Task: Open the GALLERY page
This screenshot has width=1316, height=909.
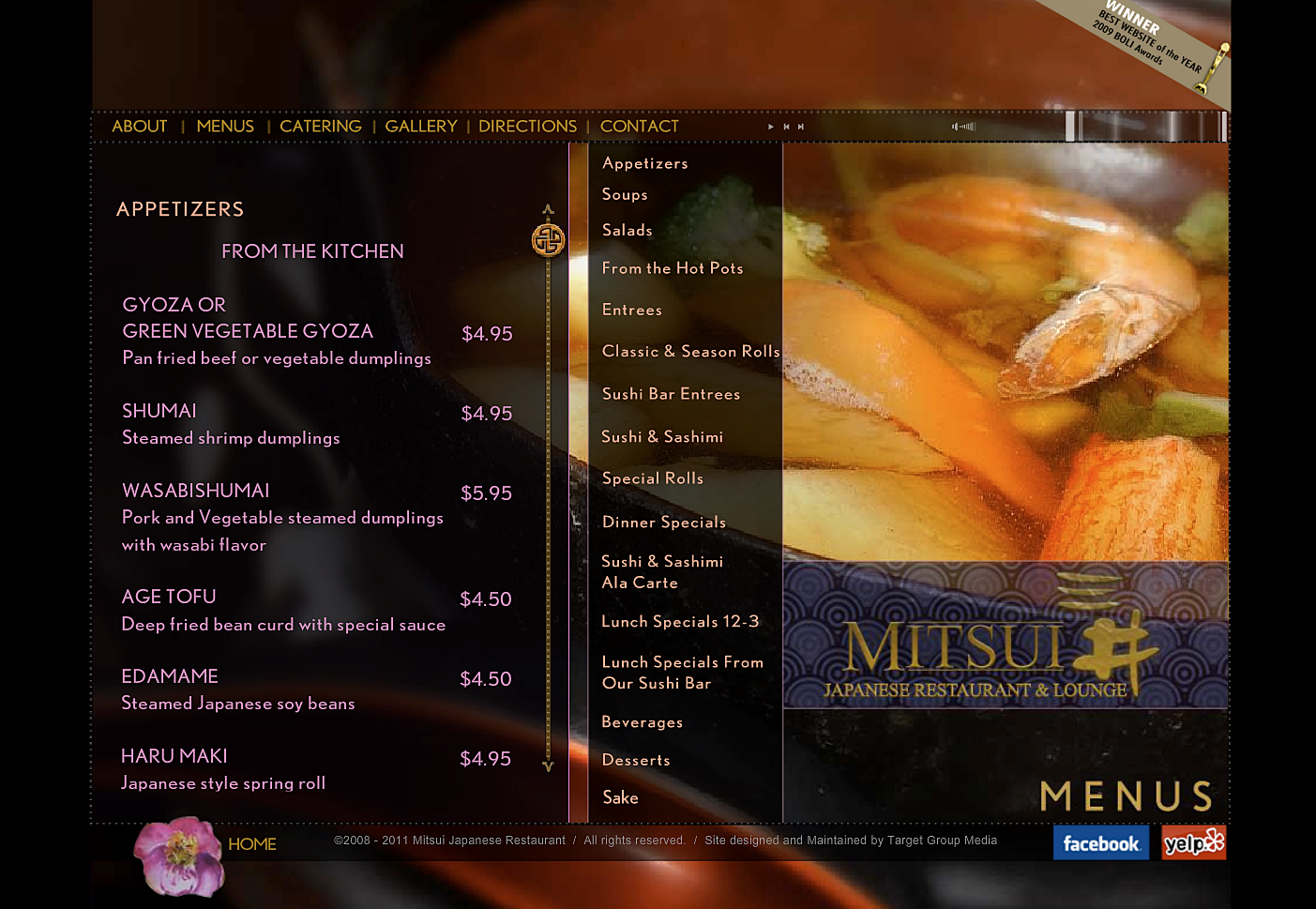Action: tap(421, 126)
